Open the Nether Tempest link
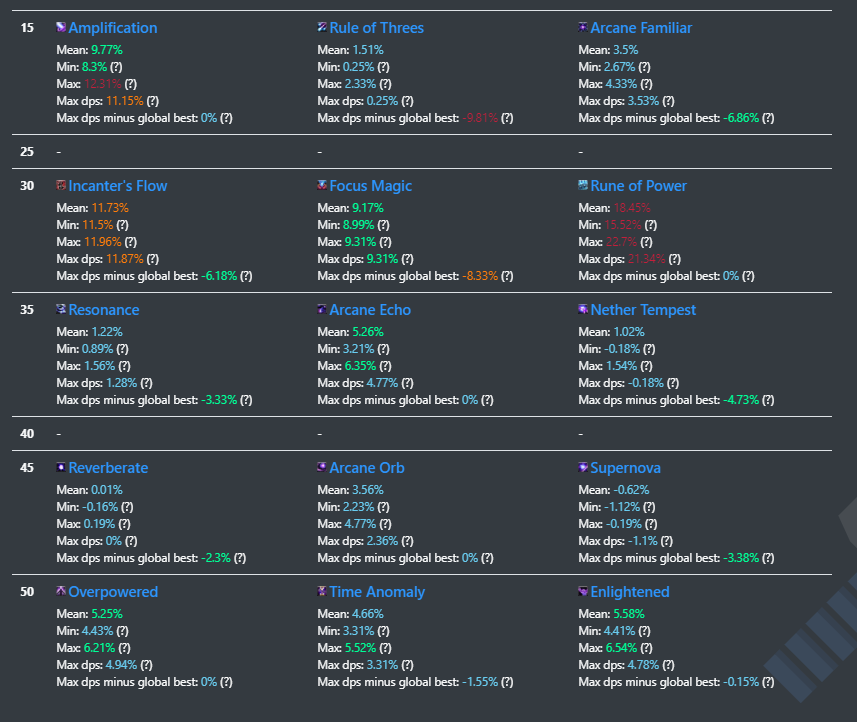The width and height of the screenshot is (857, 722). [x=643, y=310]
